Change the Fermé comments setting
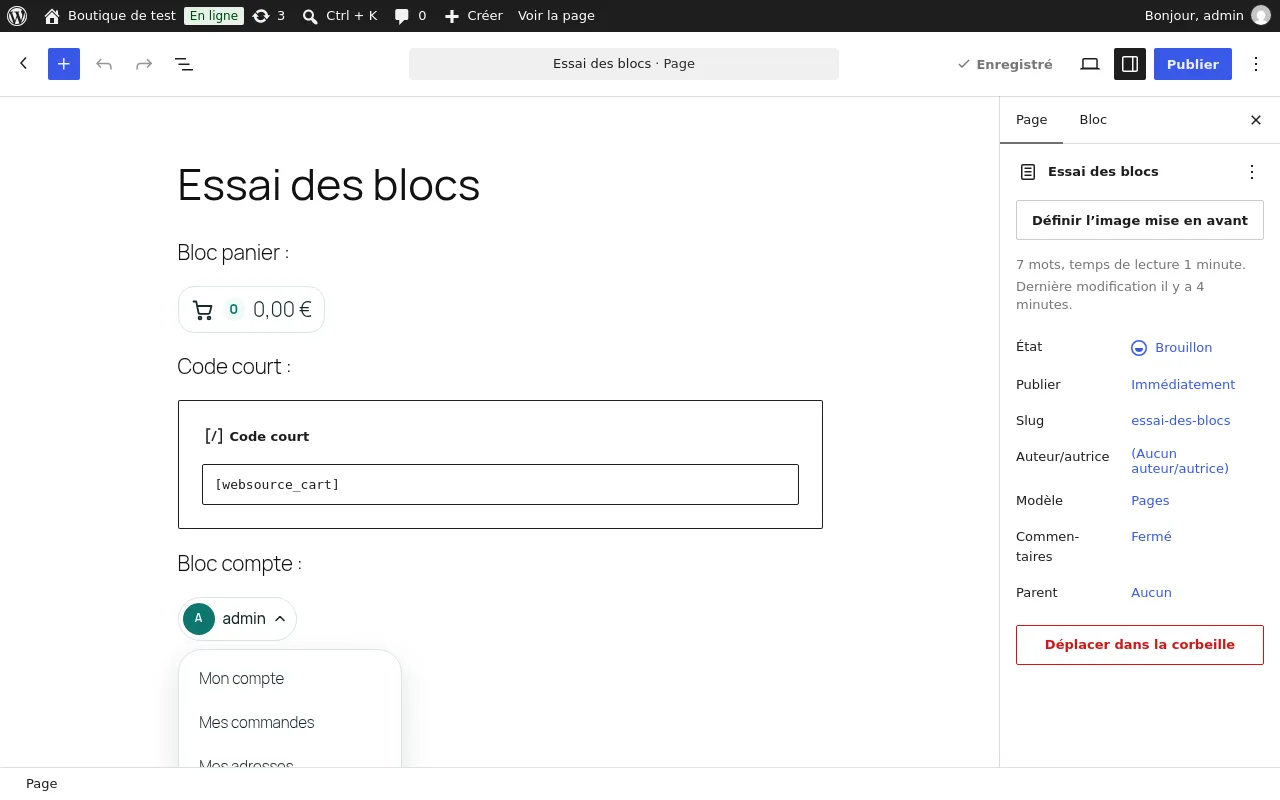 pos(1151,536)
